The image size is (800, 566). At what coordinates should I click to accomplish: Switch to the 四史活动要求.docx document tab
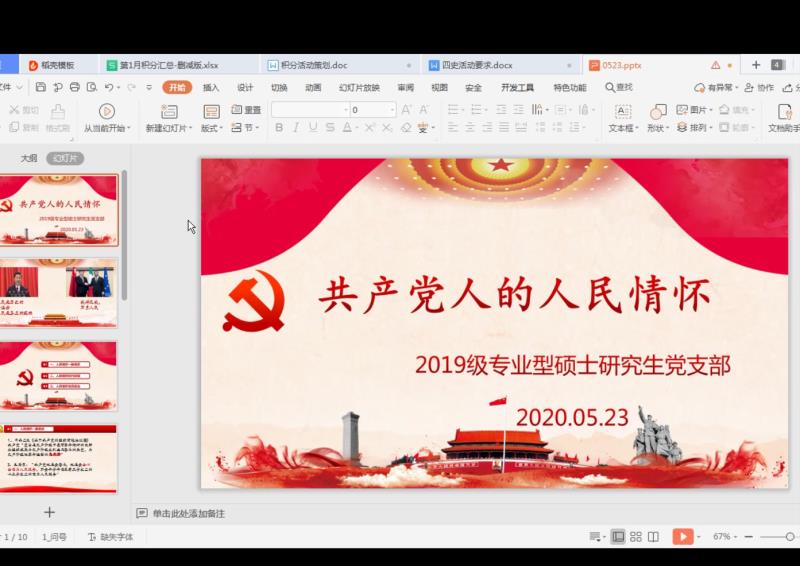[476, 65]
